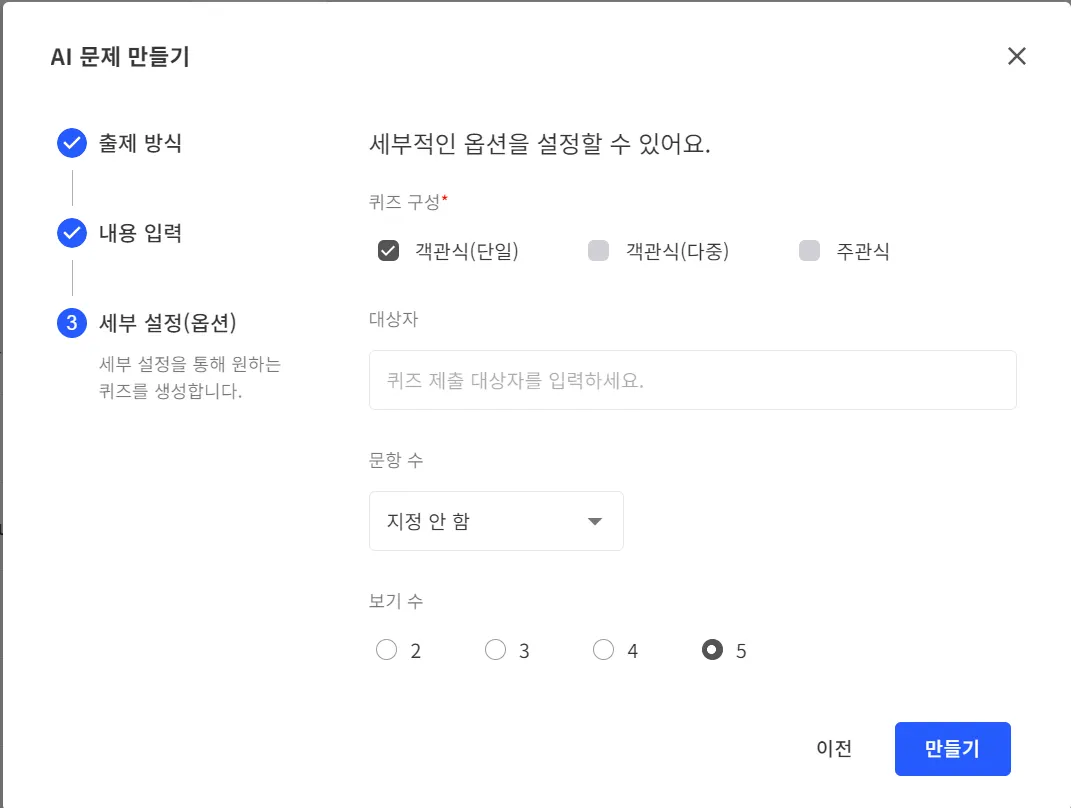Check the 주관식 checkbox

pos(809,251)
